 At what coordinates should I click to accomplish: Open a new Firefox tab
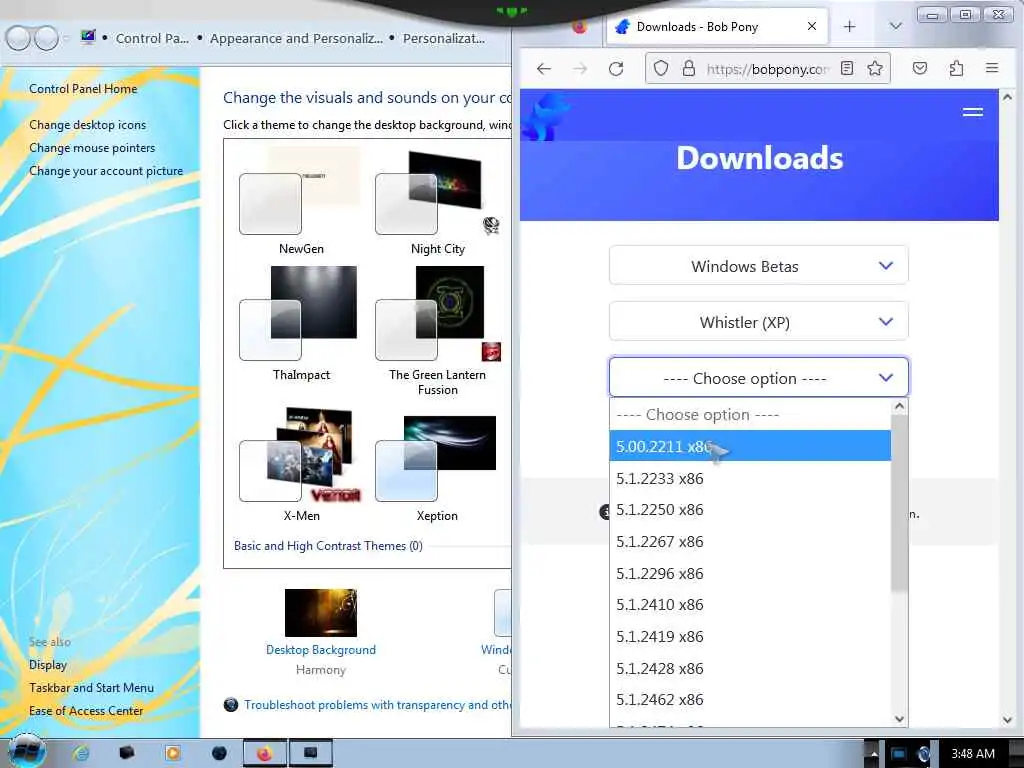(849, 27)
